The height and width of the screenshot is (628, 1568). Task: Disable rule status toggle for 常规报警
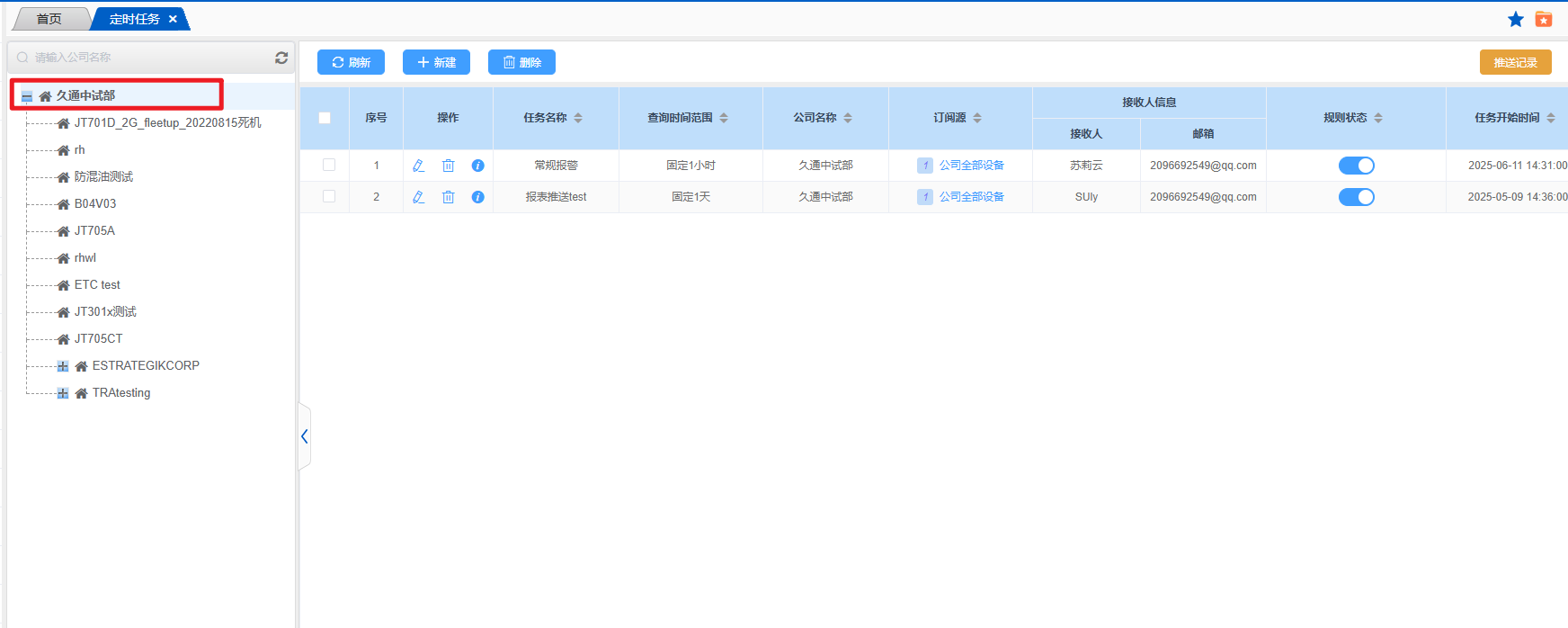pyautogui.click(x=1356, y=166)
